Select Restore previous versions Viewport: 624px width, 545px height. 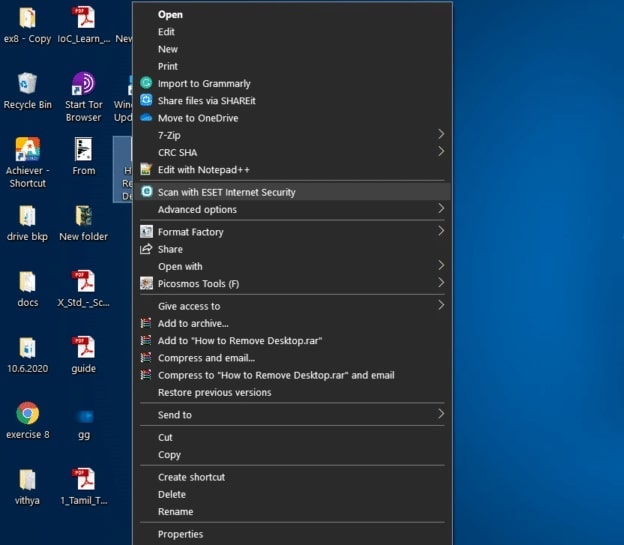pos(292,393)
